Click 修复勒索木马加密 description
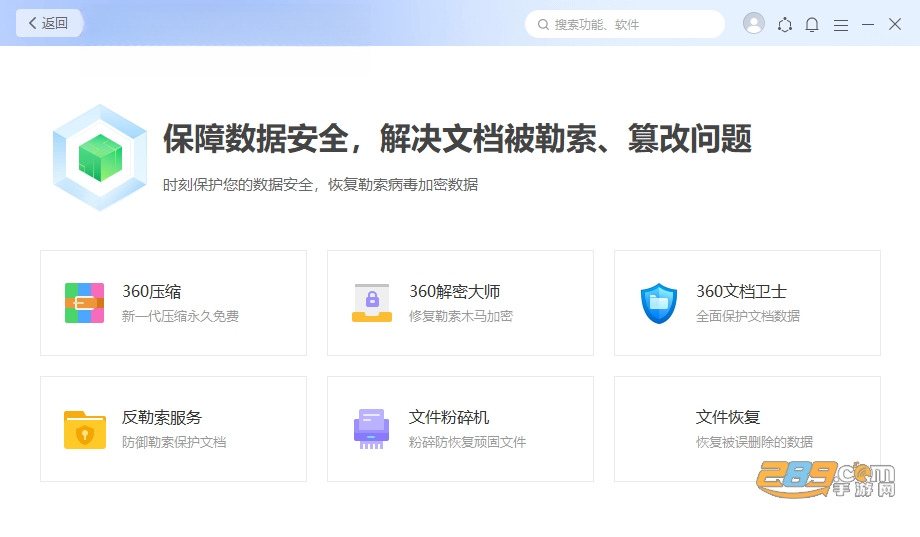Image resolution: width=920 pixels, height=537 pixels. click(461, 316)
